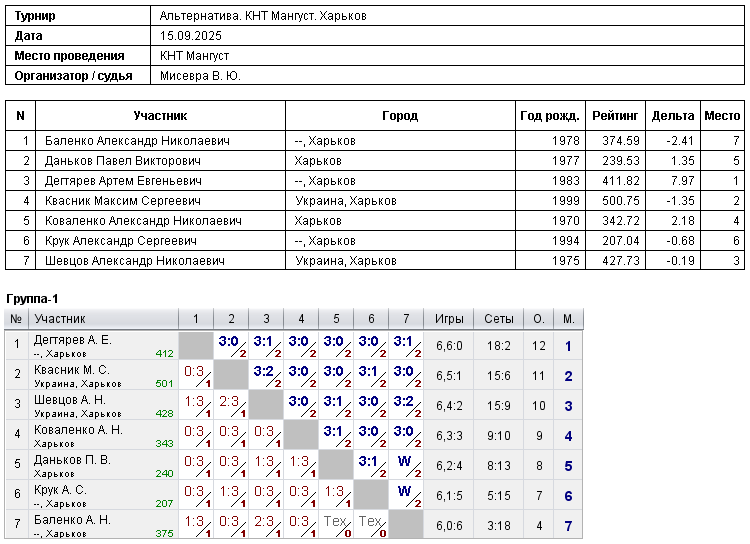Click the Год рожд. column header

point(550,116)
